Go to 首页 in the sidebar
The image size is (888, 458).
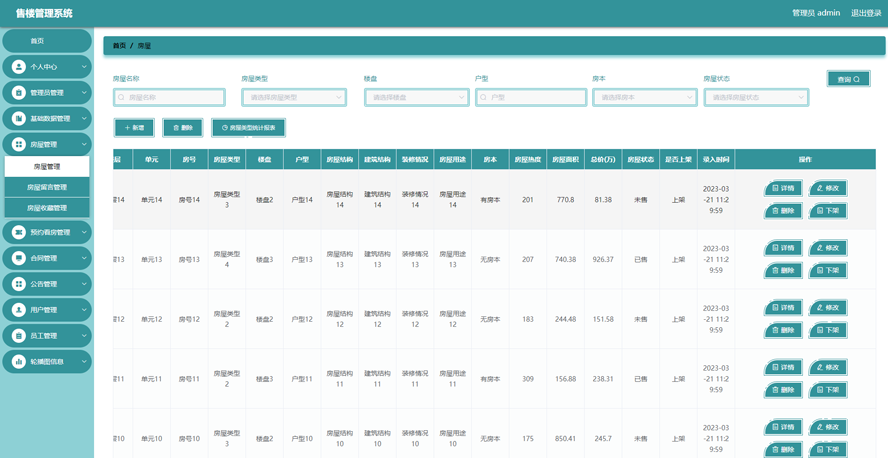46,41
